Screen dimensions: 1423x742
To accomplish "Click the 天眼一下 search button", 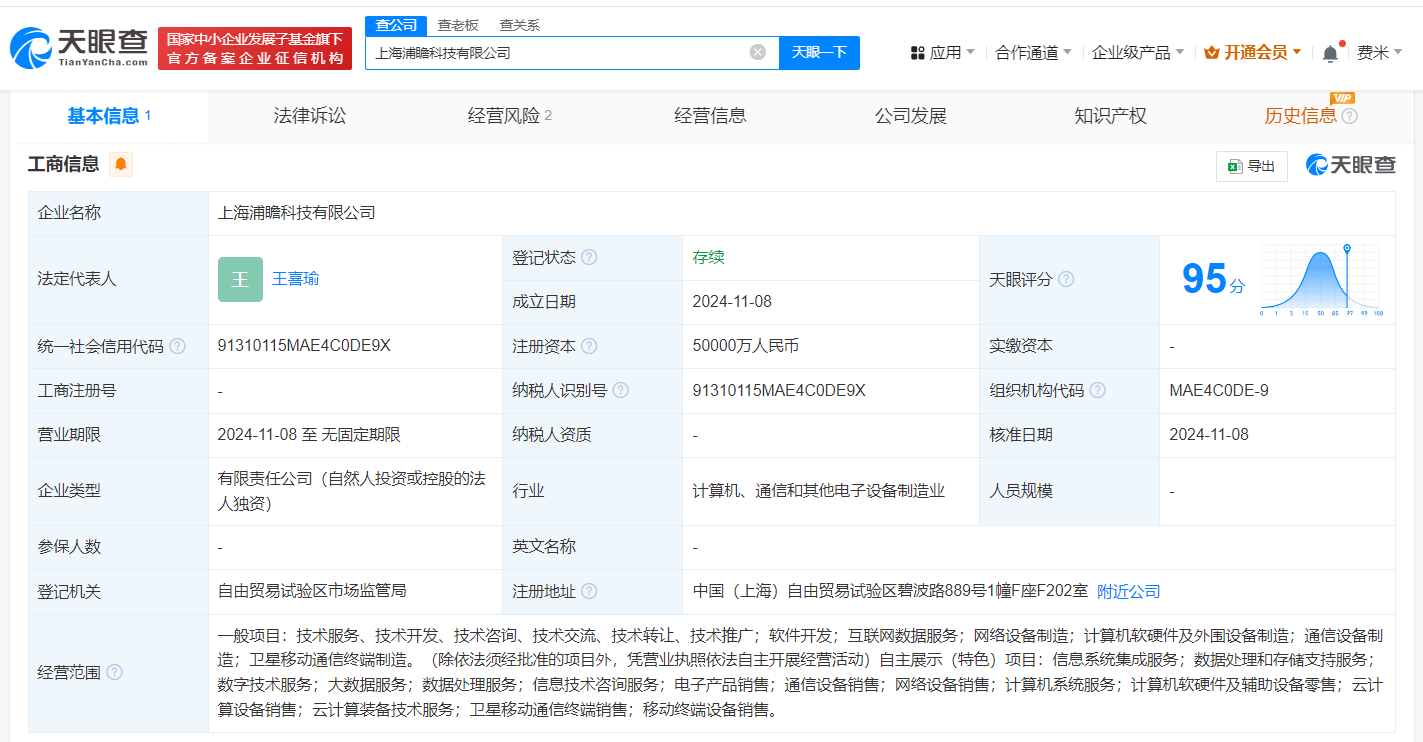I will coord(819,52).
